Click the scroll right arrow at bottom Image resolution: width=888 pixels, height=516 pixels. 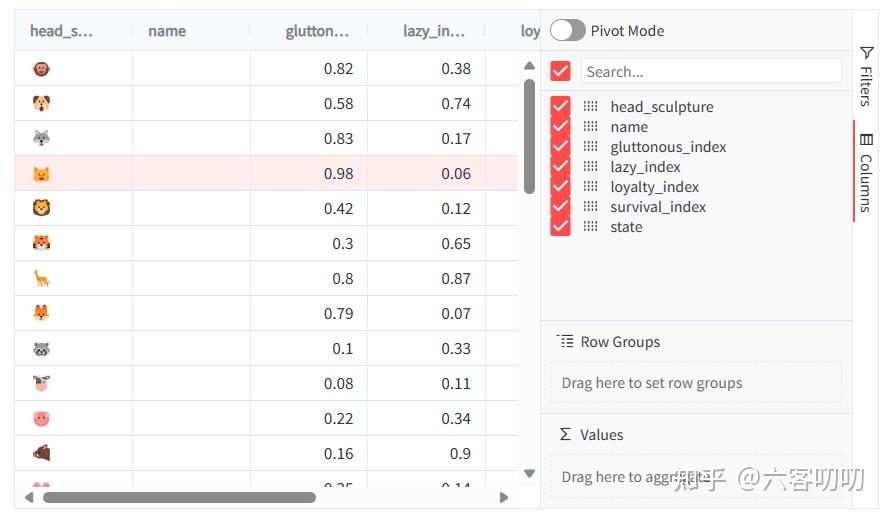[503, 497]
